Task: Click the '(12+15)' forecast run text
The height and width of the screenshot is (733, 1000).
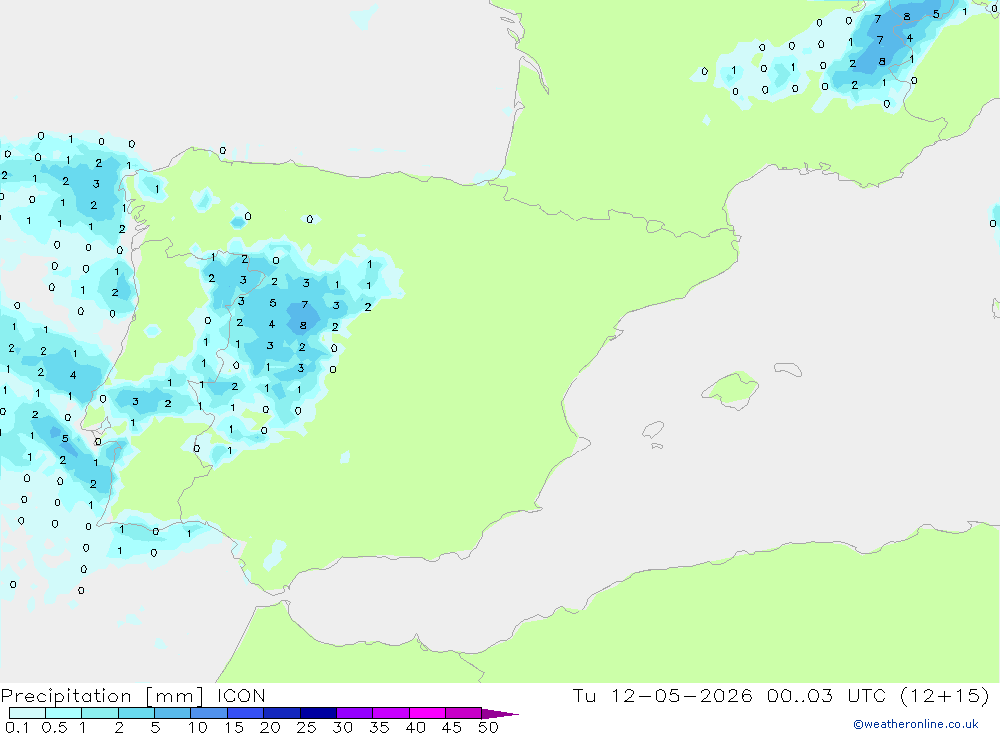Action: tap(945, 696)
